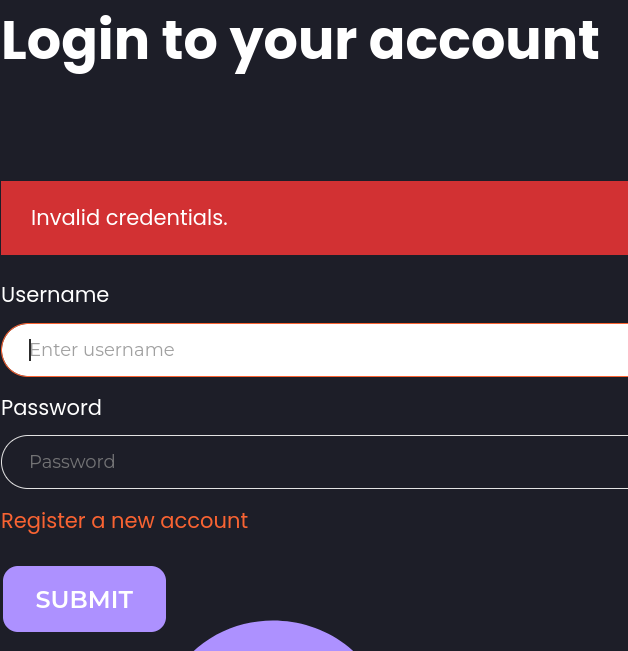Submit the login form
The width and height of the screenshot is (628, 651).
(84, 599)
